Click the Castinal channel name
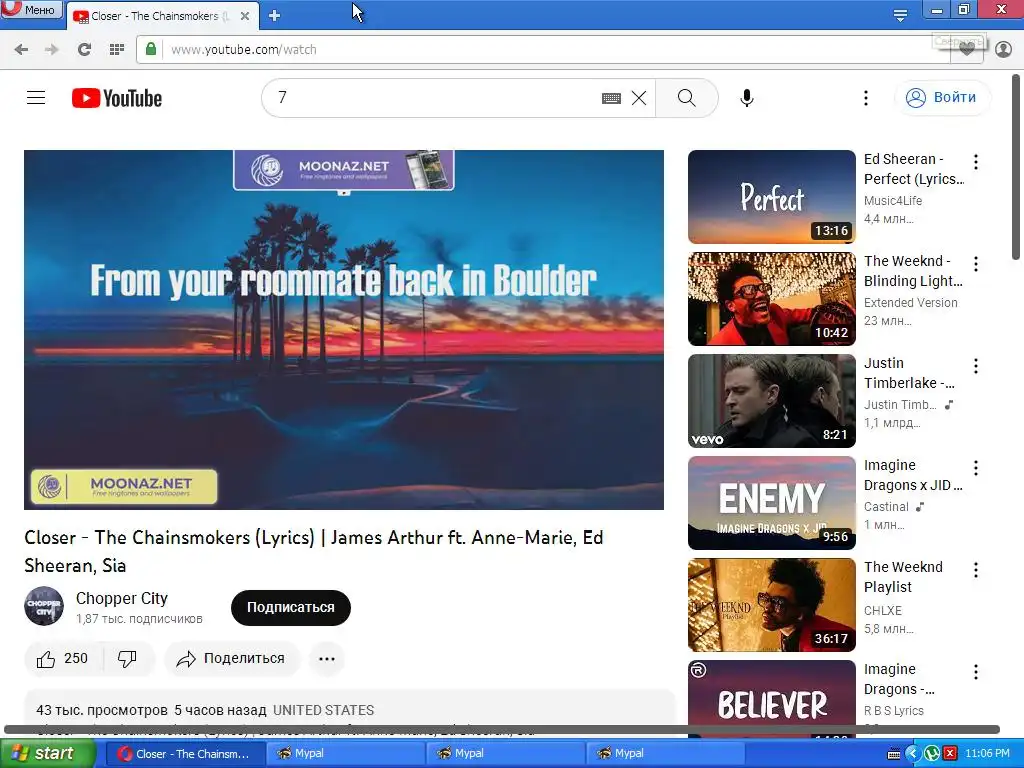Image resolution: width=1024 pixels, height=768 pixels. point(886,507)
